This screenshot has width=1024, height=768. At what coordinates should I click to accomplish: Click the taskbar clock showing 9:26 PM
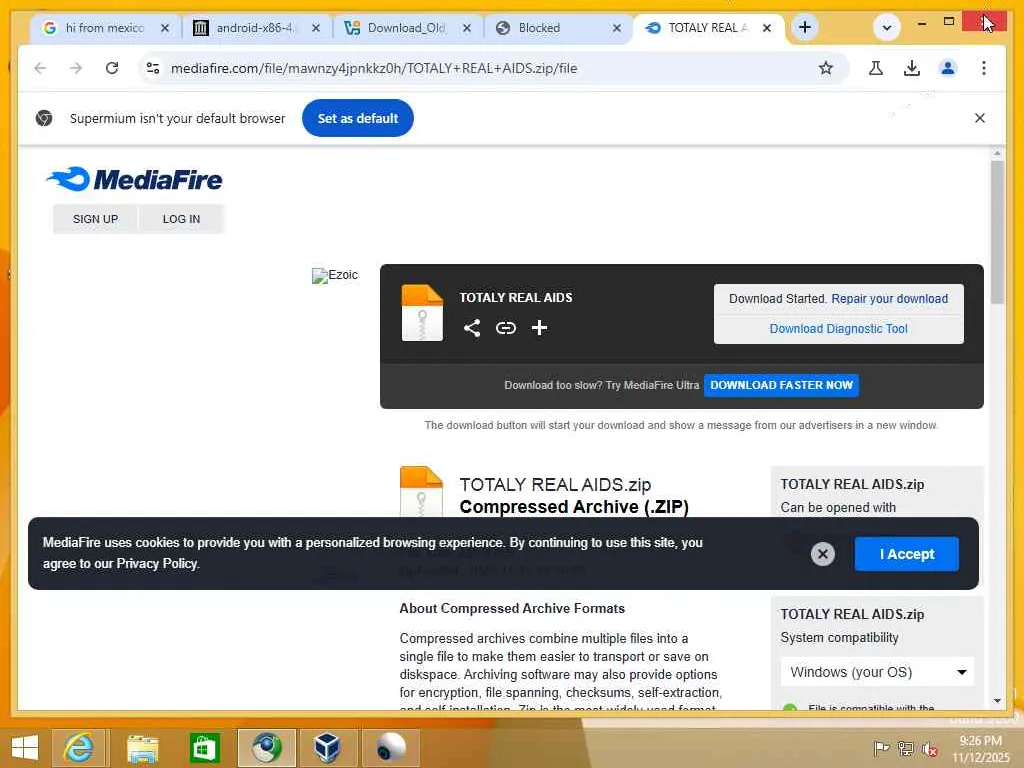click(x=980, y=748)
